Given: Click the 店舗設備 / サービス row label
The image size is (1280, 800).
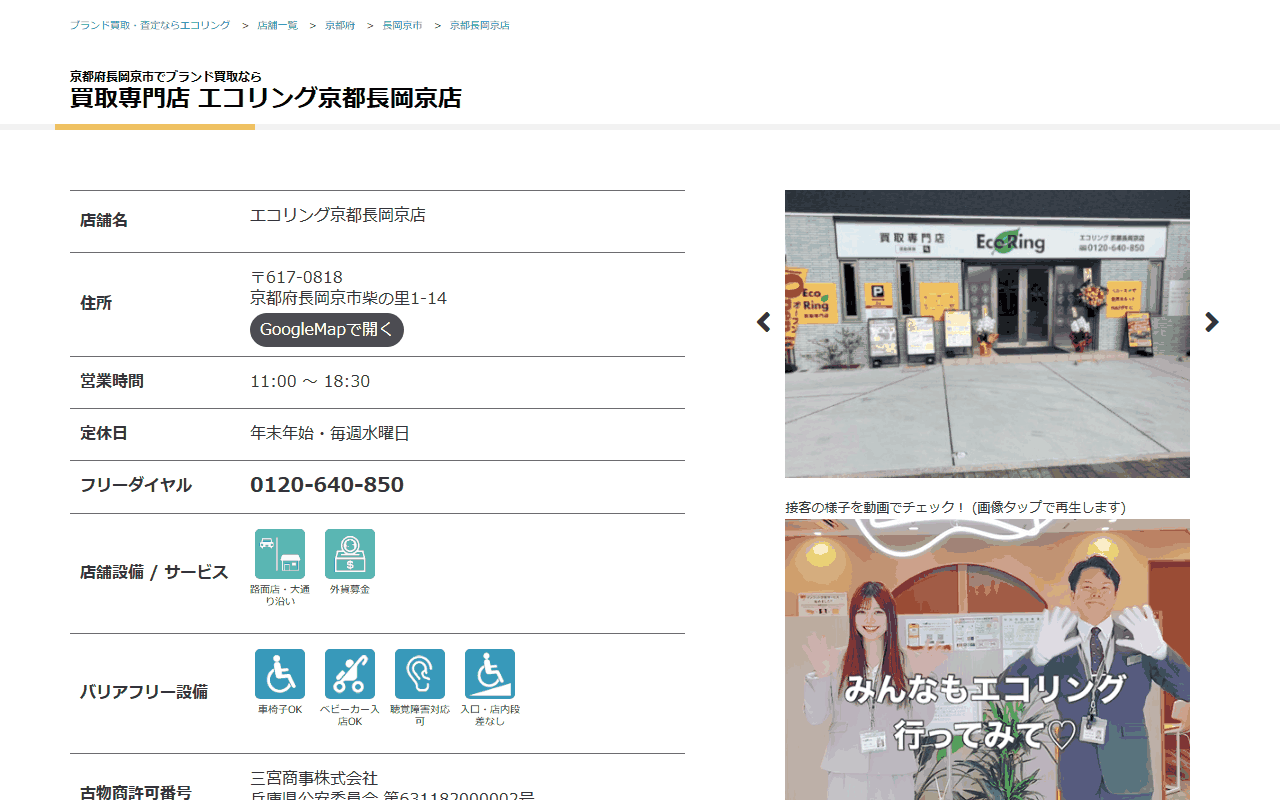Looking at the screenshot, I should pyautogui.click(x=154, y=573).
